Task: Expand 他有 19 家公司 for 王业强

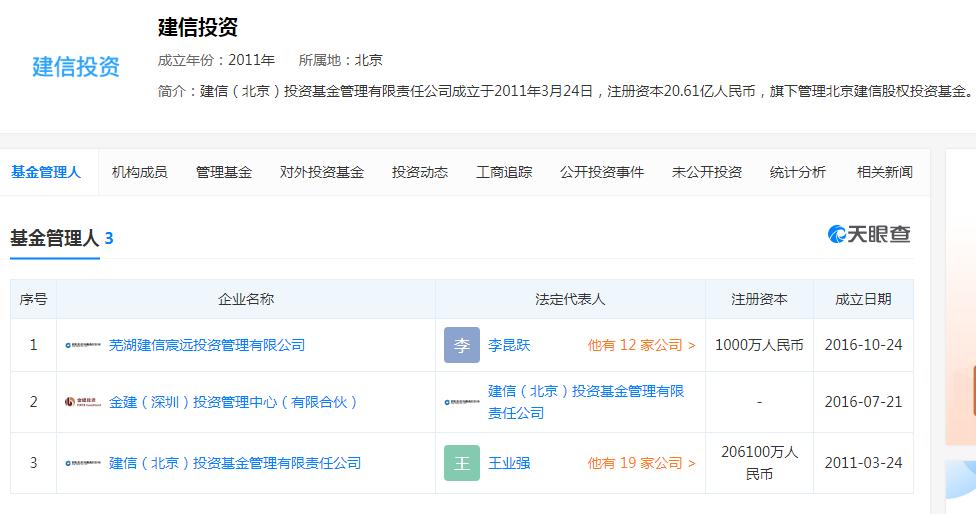Action: 641,463
